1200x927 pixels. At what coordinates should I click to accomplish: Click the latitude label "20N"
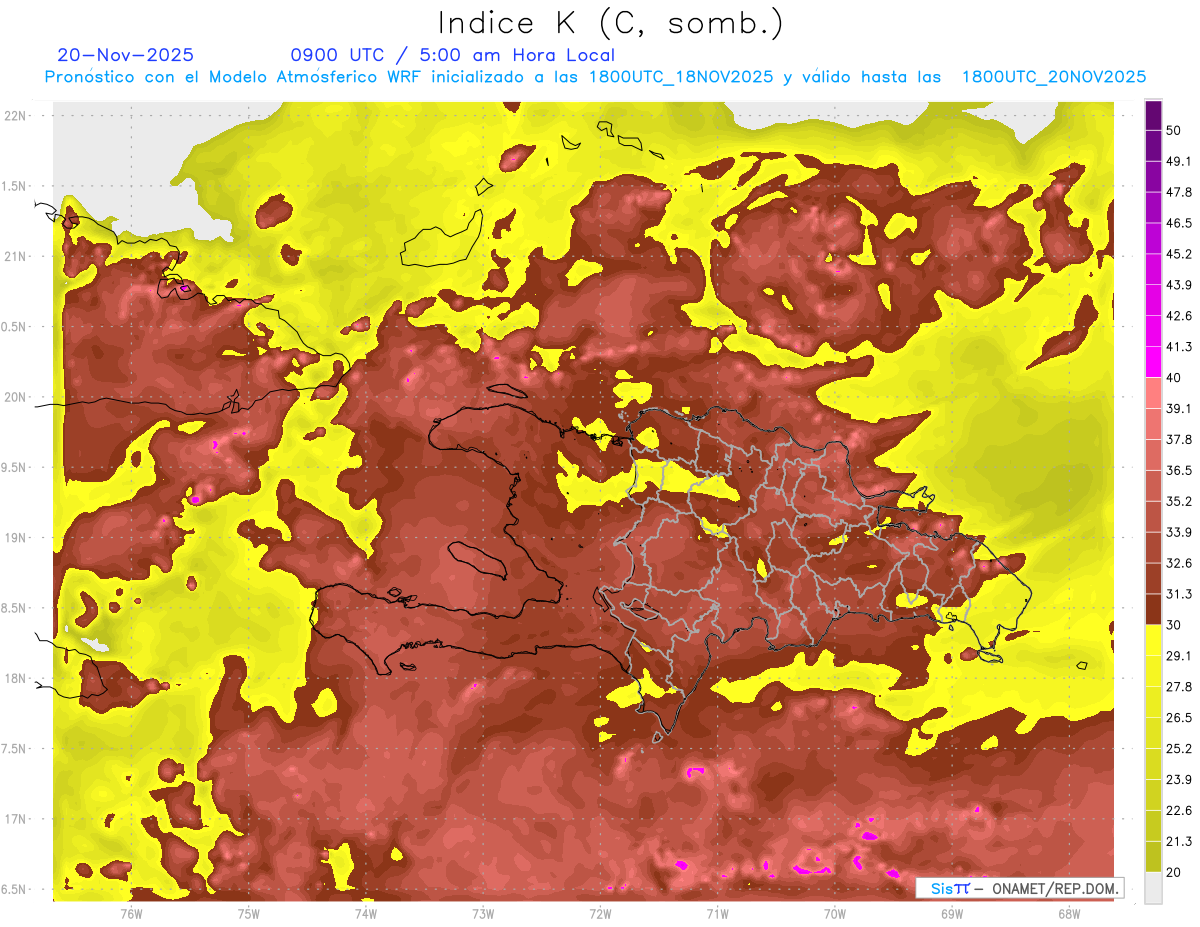click(15, 397)
